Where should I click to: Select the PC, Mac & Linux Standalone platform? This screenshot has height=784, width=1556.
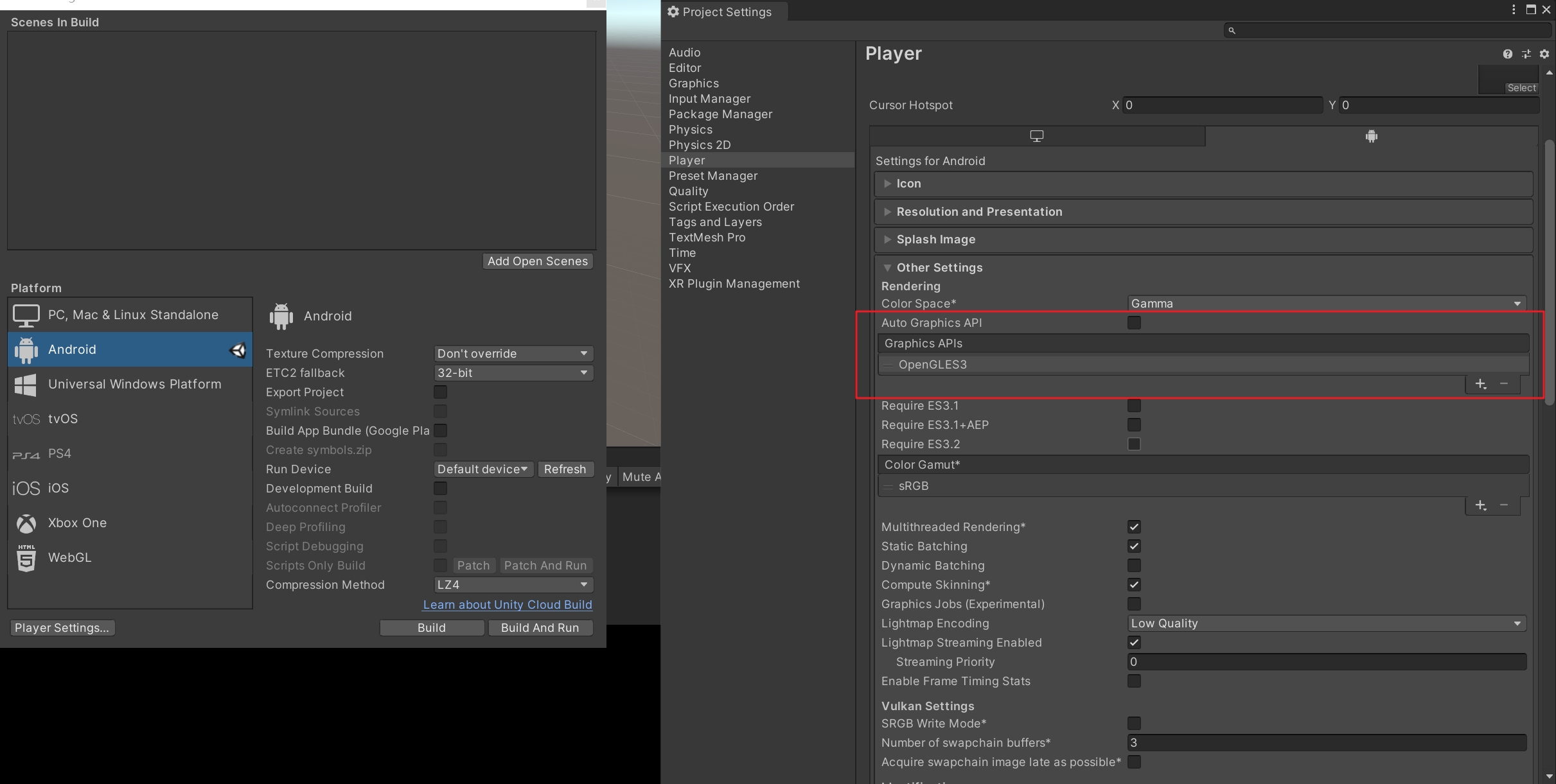pyautogui.click(x=132, y=315)
